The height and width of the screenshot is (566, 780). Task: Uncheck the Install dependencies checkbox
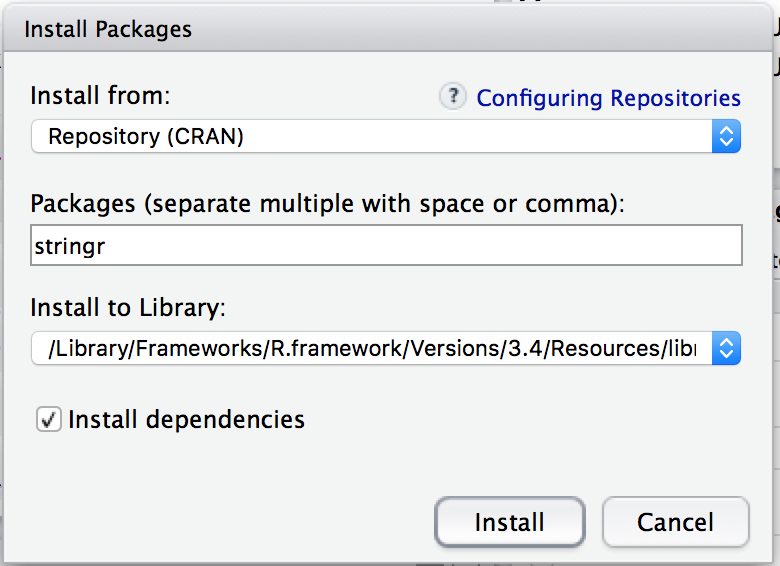[x=48, y=419]
